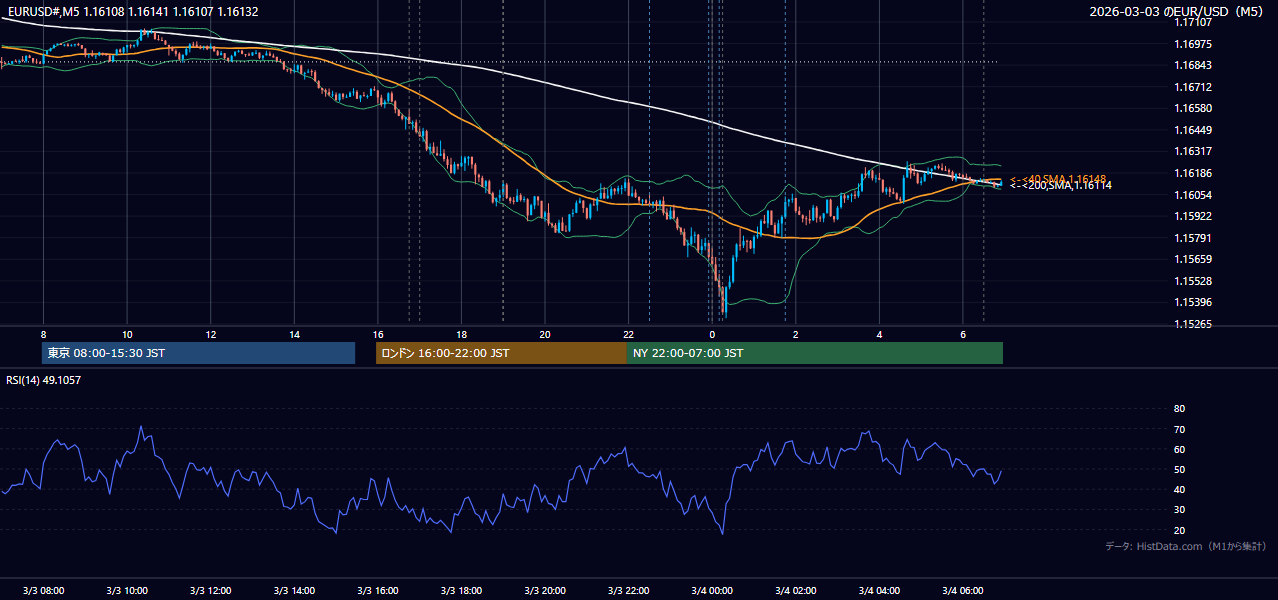Click the 3/3 18:00 date label

click(x=461, y=590)
